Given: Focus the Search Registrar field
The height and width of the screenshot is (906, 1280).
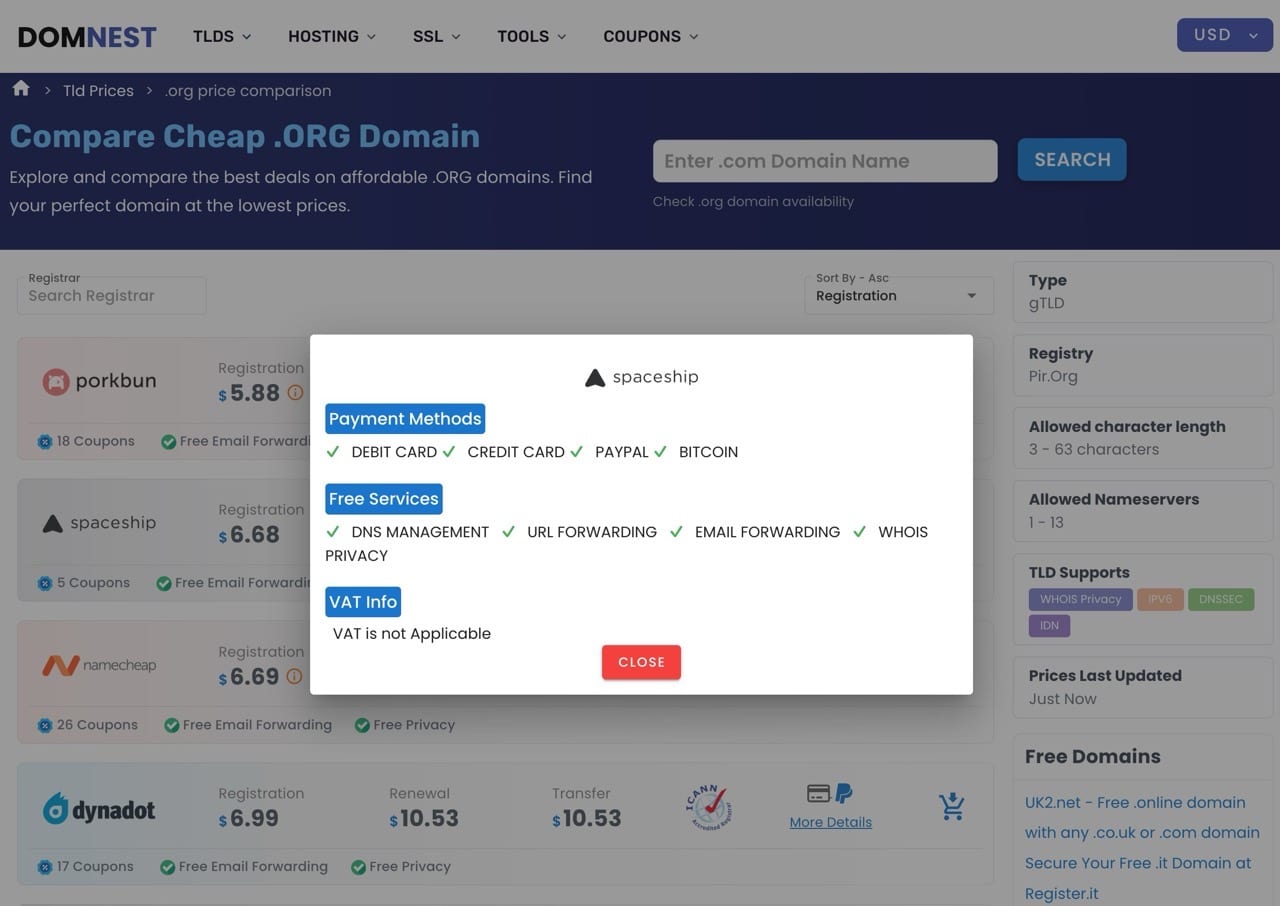Looking at the screenshot, I should (x=111, y=296).
